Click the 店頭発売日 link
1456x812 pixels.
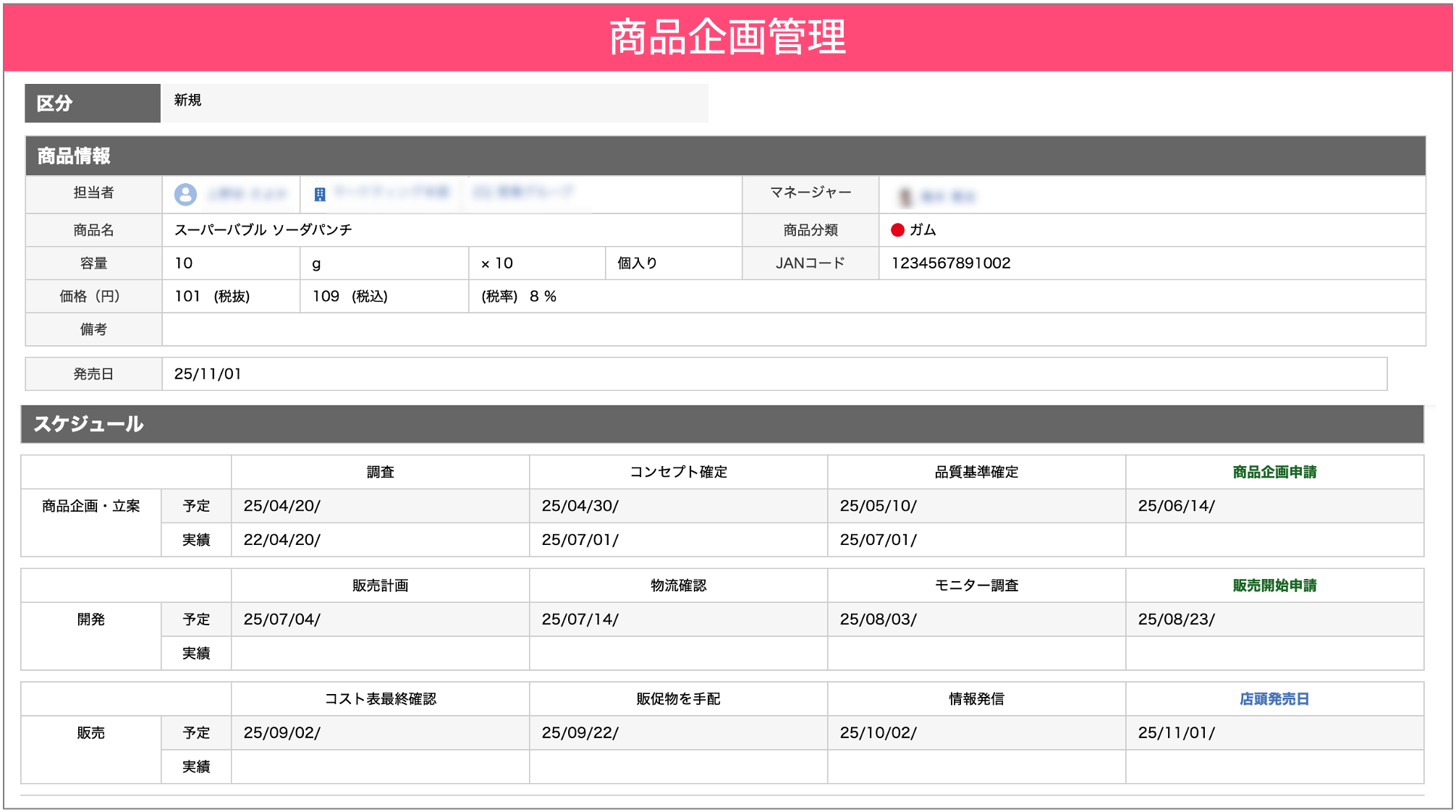click(x=1275, y=698)
